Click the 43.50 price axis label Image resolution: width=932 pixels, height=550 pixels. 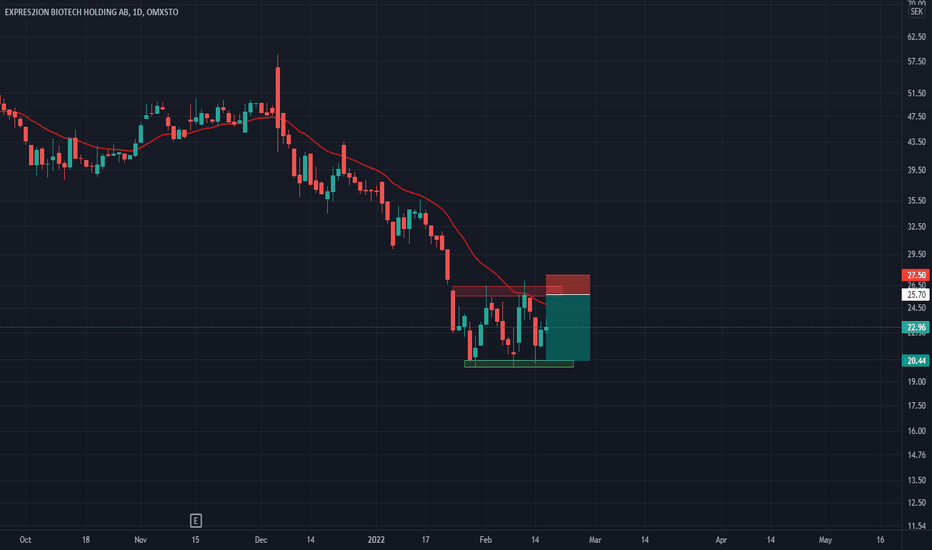tap(917, 142)
